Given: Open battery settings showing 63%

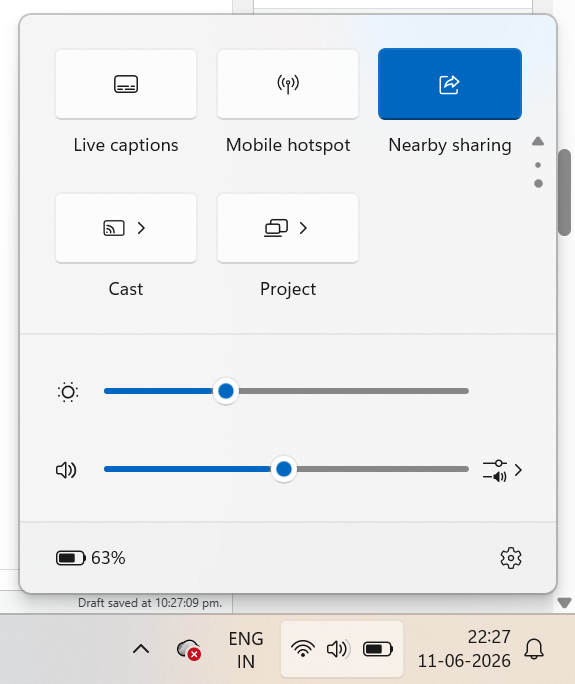Looking at the screenshot, I should [91, 557].
